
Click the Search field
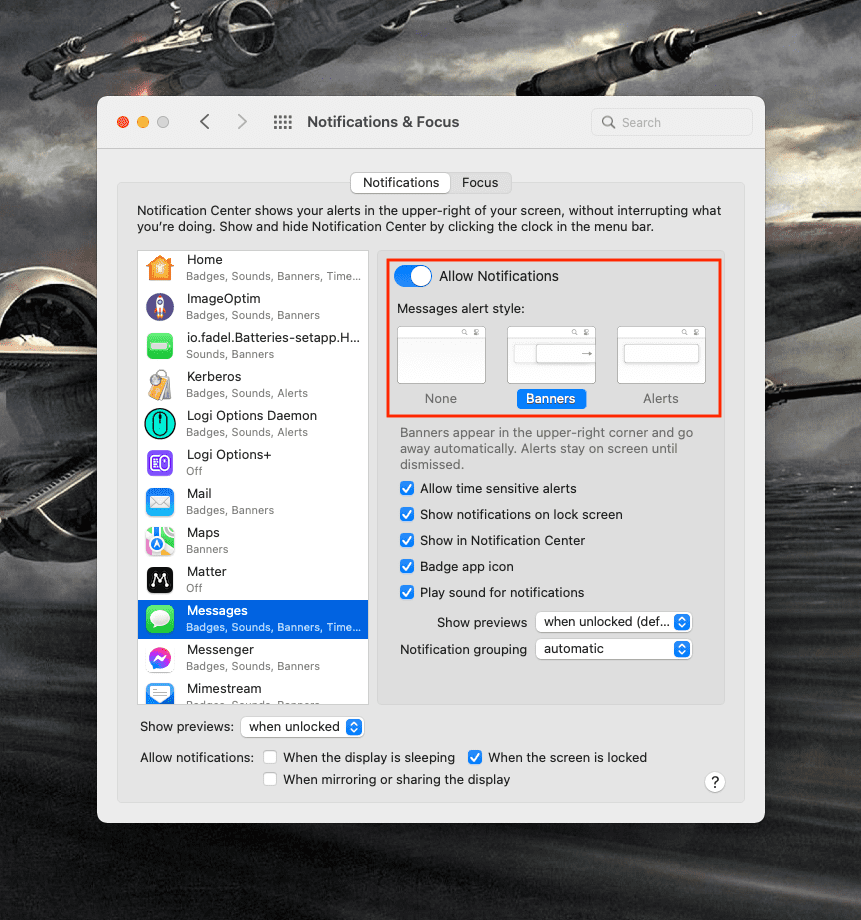672,122
